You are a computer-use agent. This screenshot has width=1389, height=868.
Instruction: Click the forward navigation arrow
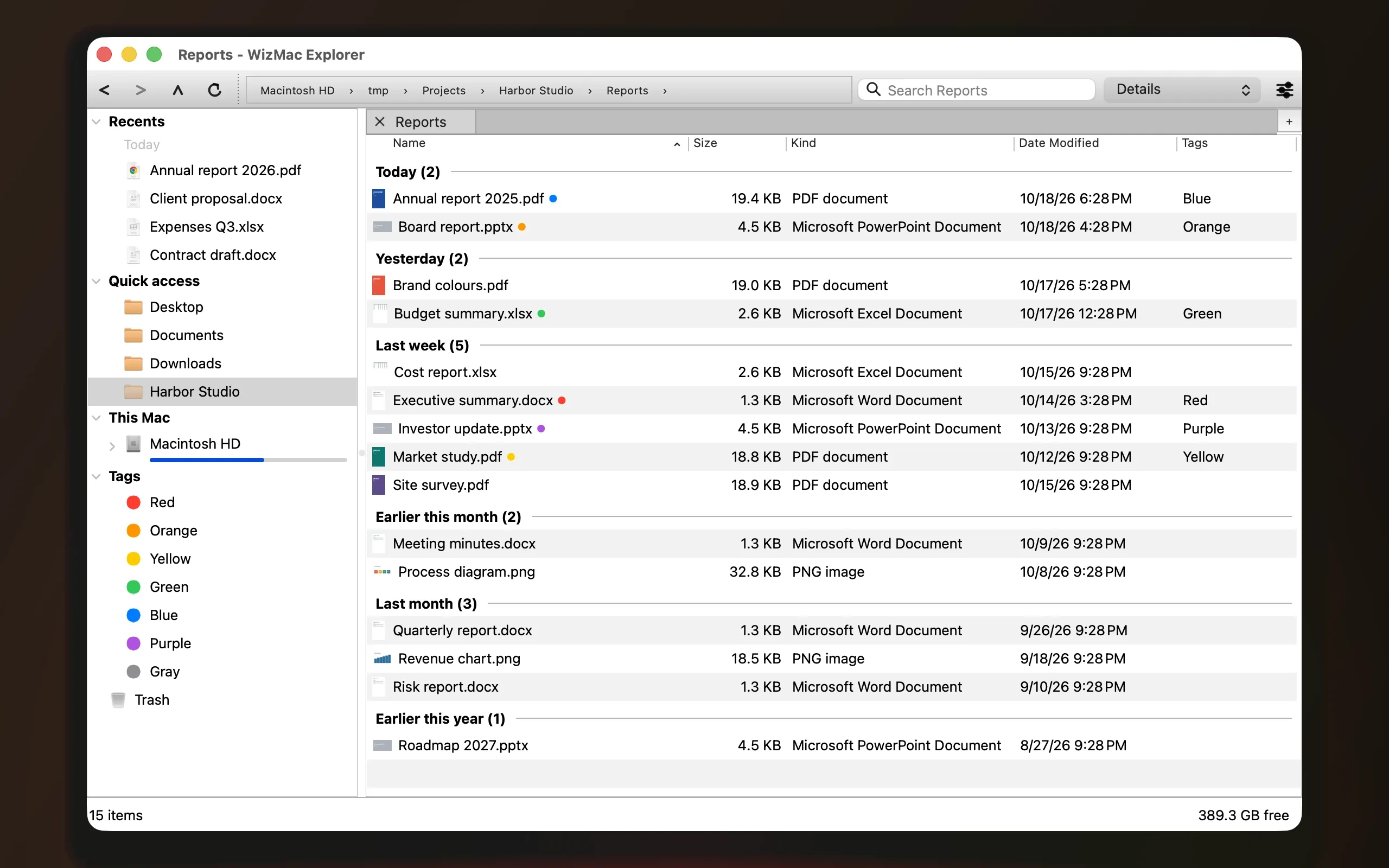141,90
